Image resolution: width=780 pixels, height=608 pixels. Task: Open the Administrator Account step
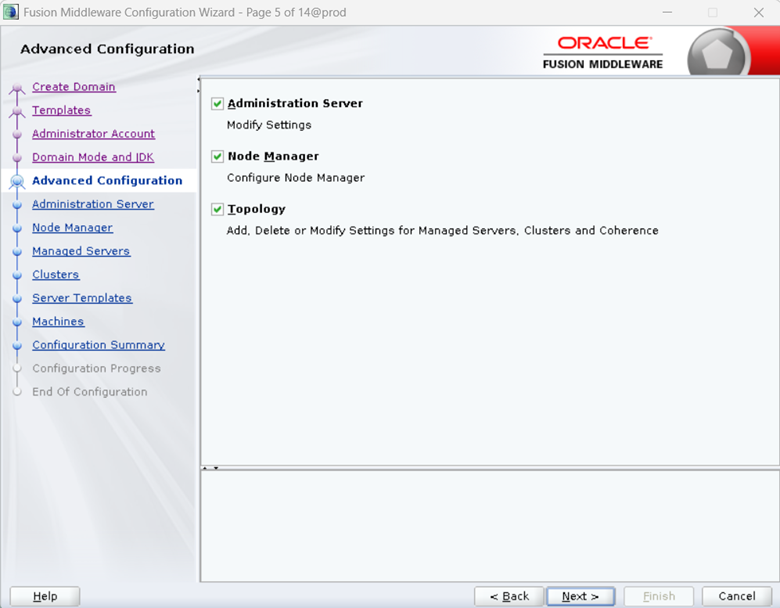pos(94,133)
